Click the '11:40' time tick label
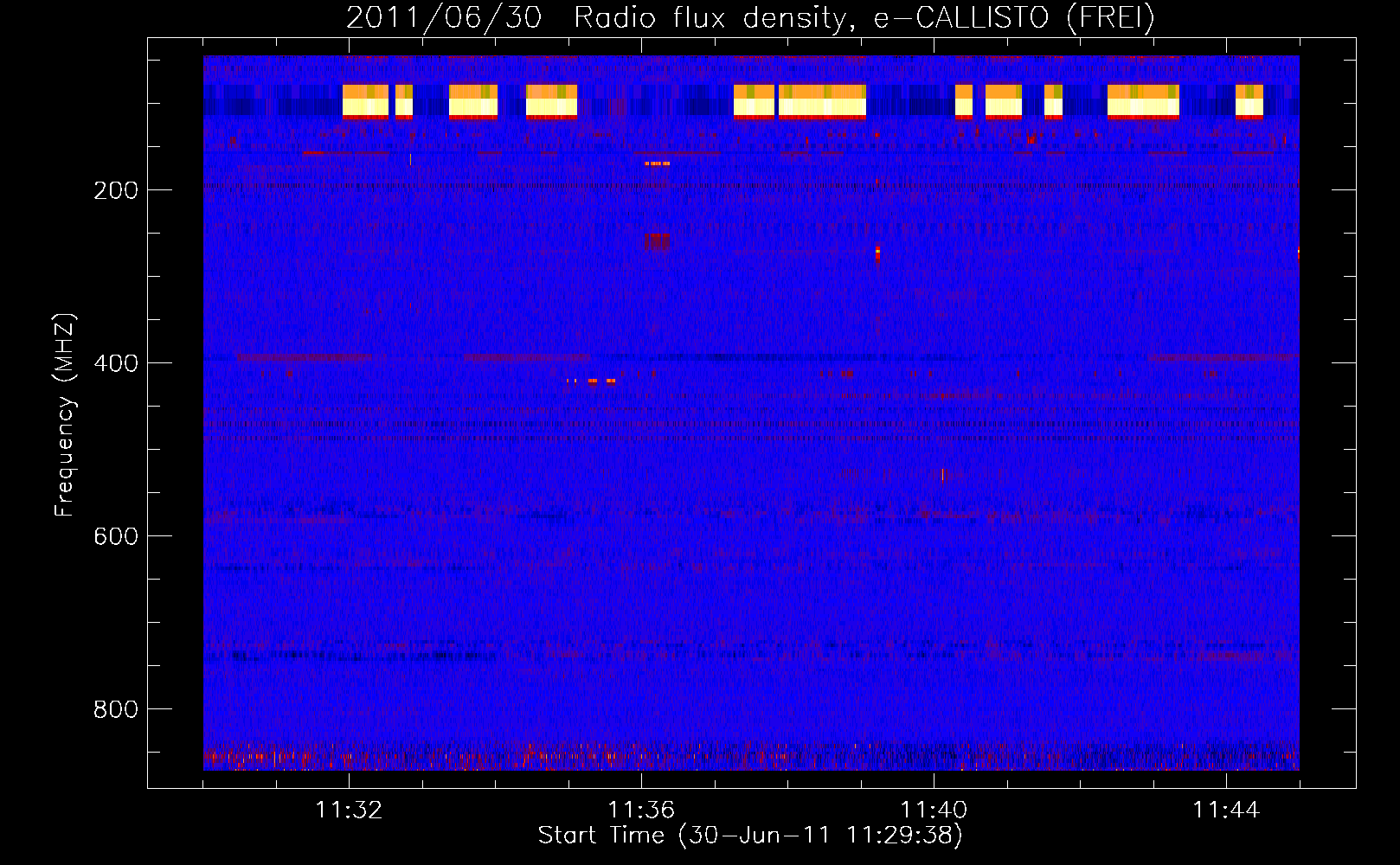1400x865 pixels. (934, 811)
